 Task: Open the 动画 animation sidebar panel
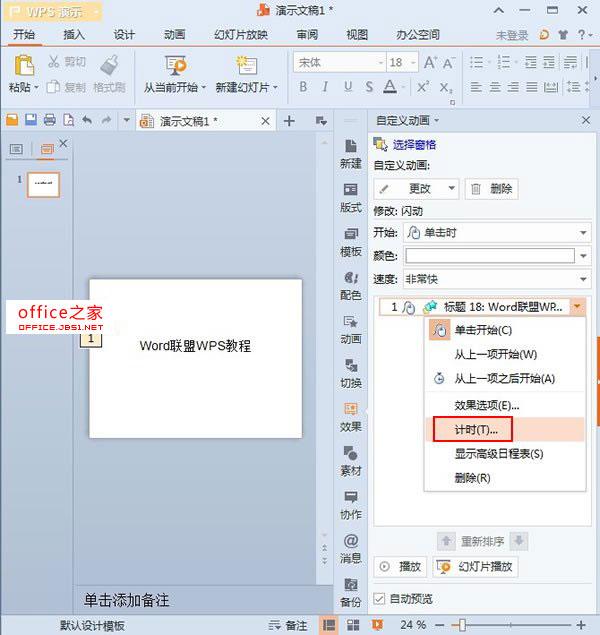click(x=351, y=329)
